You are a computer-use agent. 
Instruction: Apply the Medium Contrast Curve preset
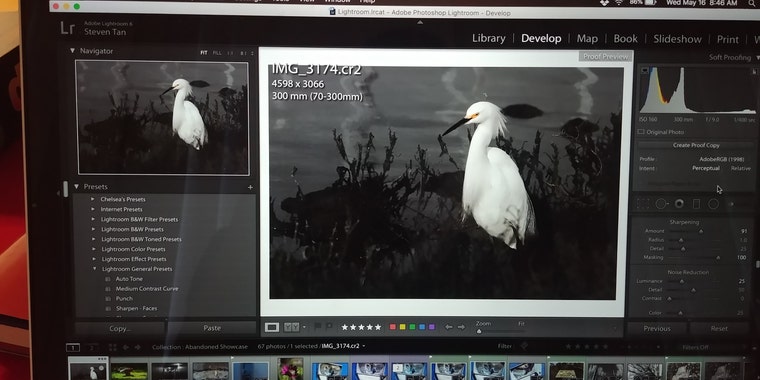[x=147, y=288]
